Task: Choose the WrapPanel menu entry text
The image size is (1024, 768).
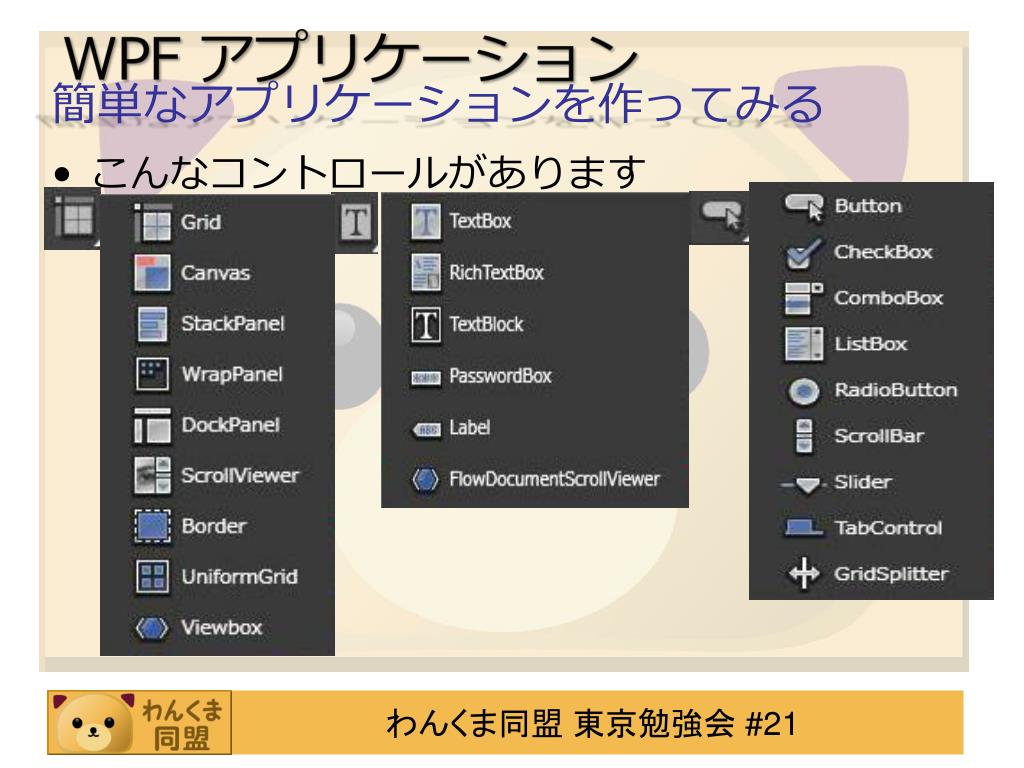Action: pos(232,374)
